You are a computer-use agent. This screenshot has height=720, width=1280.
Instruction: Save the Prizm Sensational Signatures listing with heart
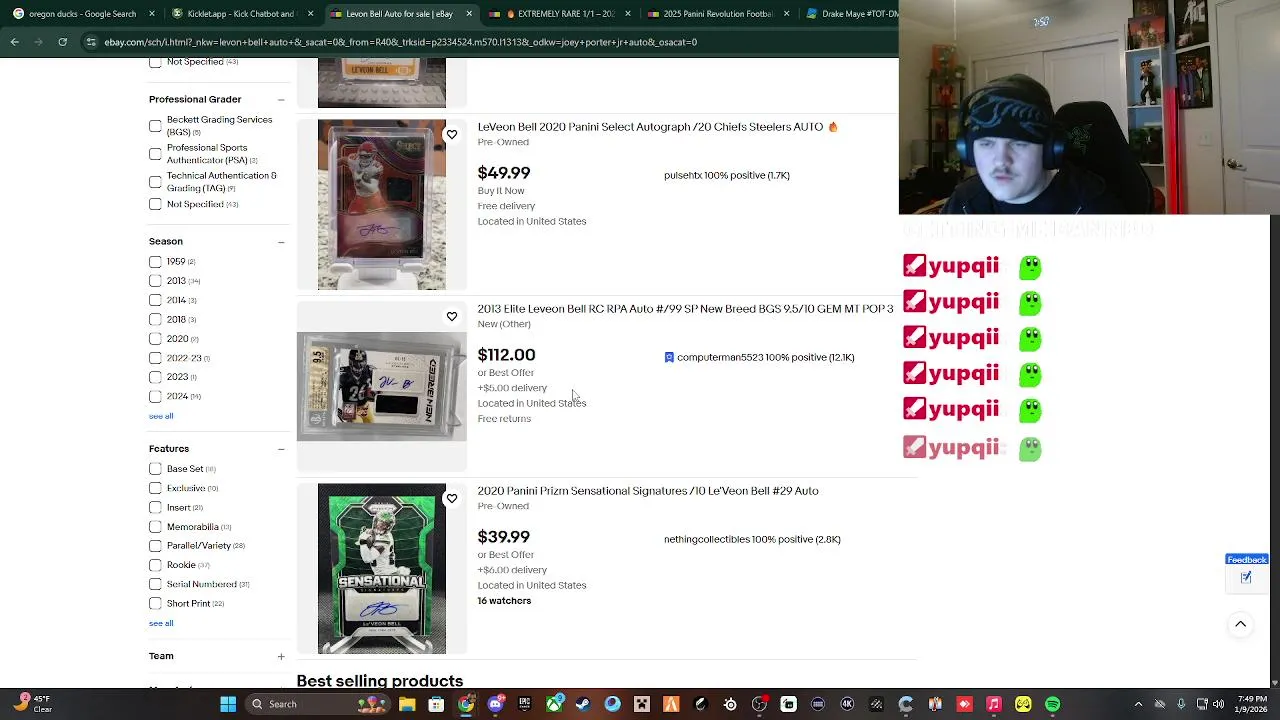[x=452, y=498]
